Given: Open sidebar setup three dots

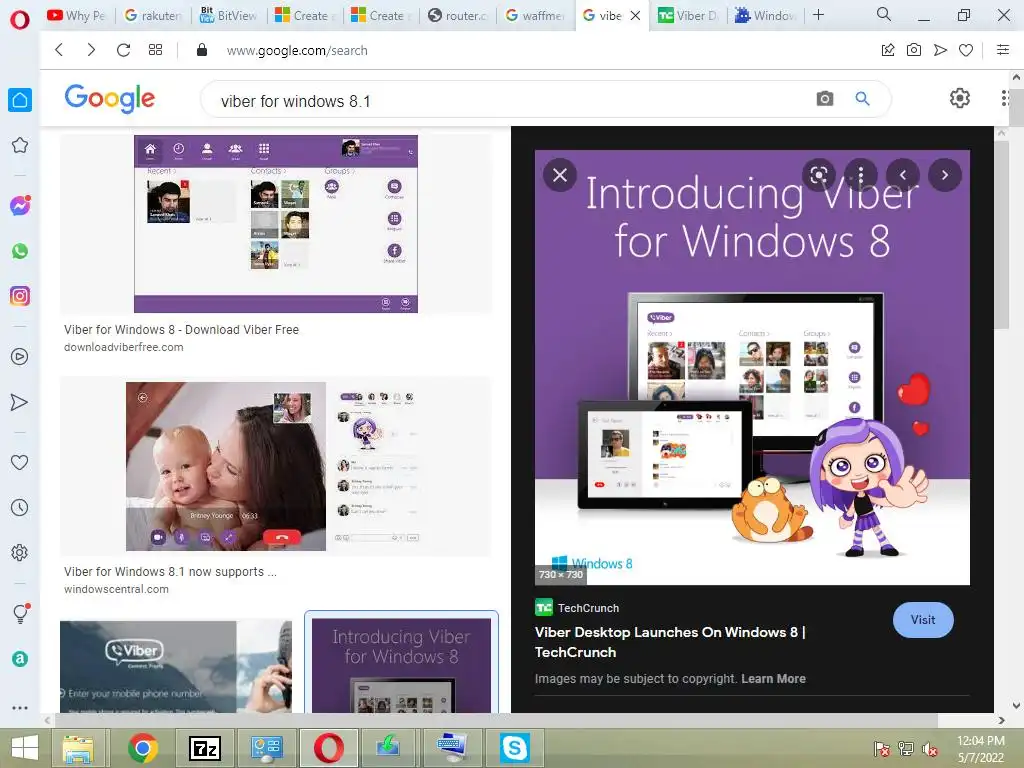Looking at the screenshot, I should [x=20, y=707].
